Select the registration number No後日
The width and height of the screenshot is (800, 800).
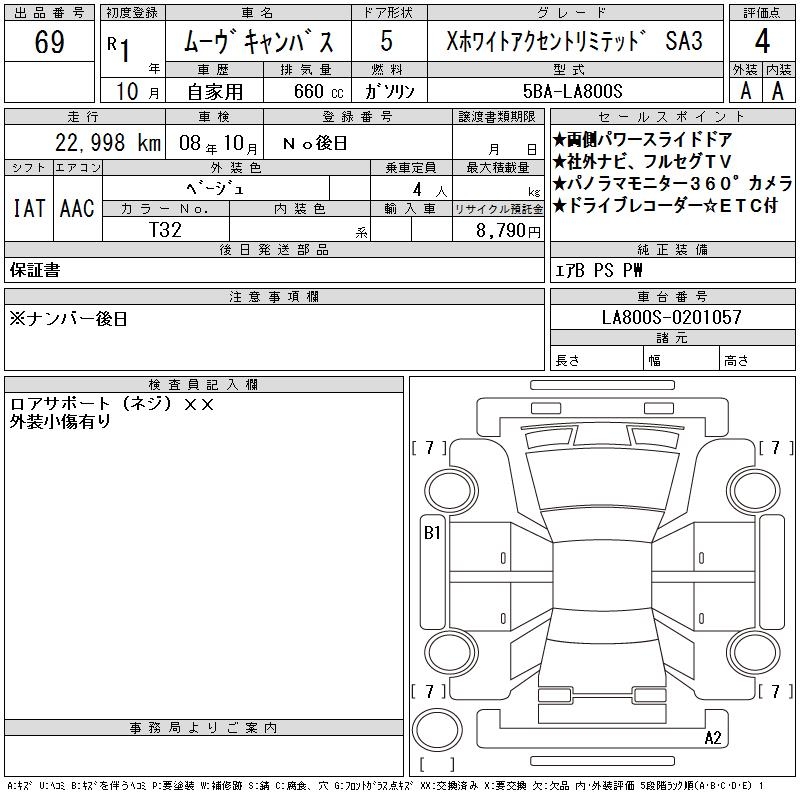(x=315, y=143)
